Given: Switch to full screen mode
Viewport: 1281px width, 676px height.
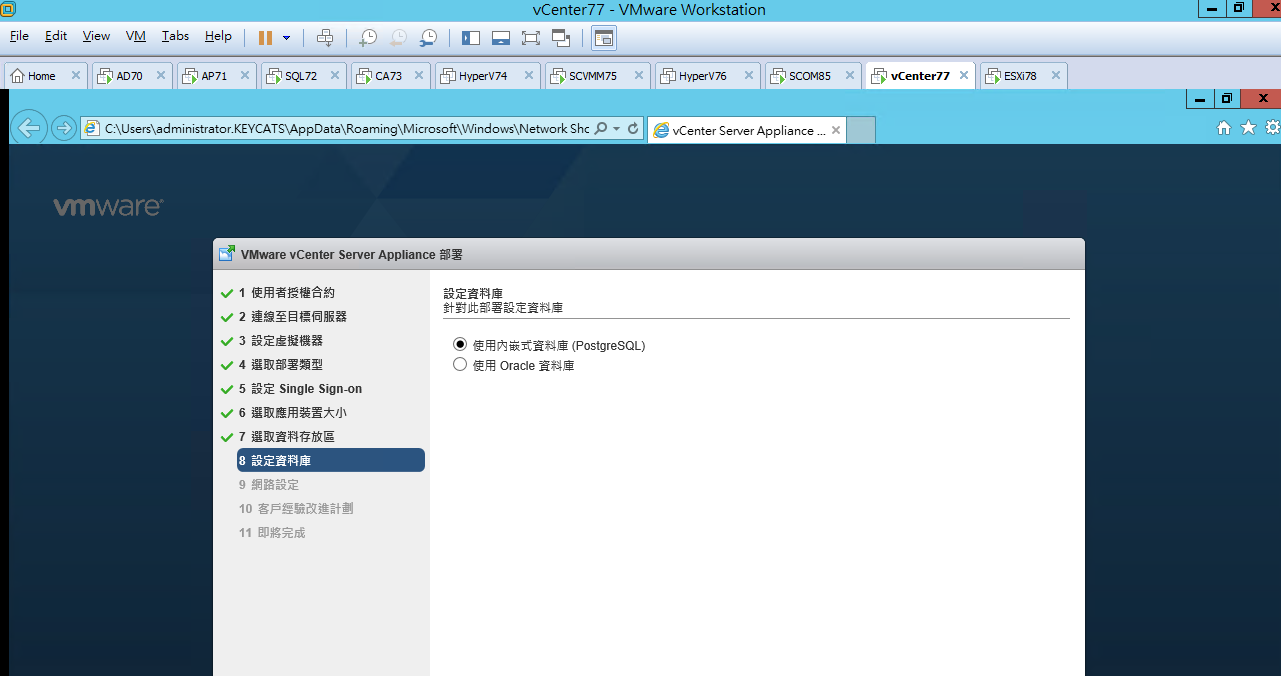Looking at the screenshot, I should 531,37.
